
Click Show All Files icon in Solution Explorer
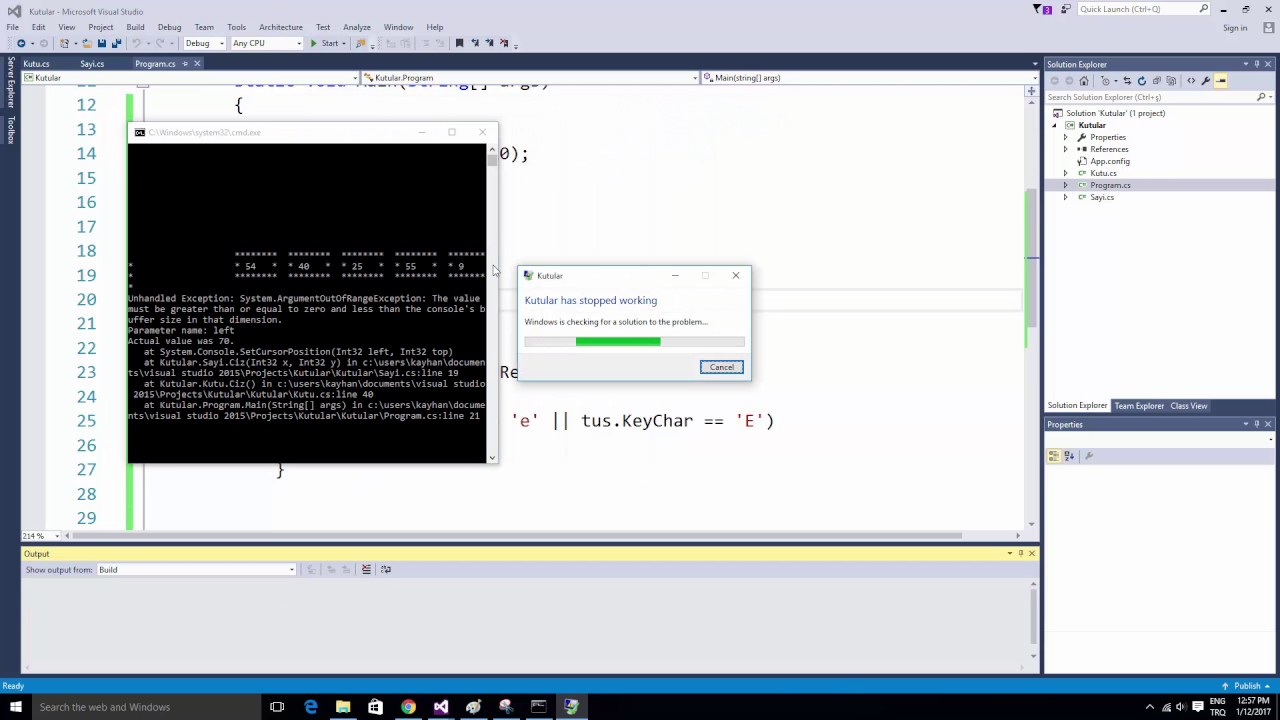1171,81
